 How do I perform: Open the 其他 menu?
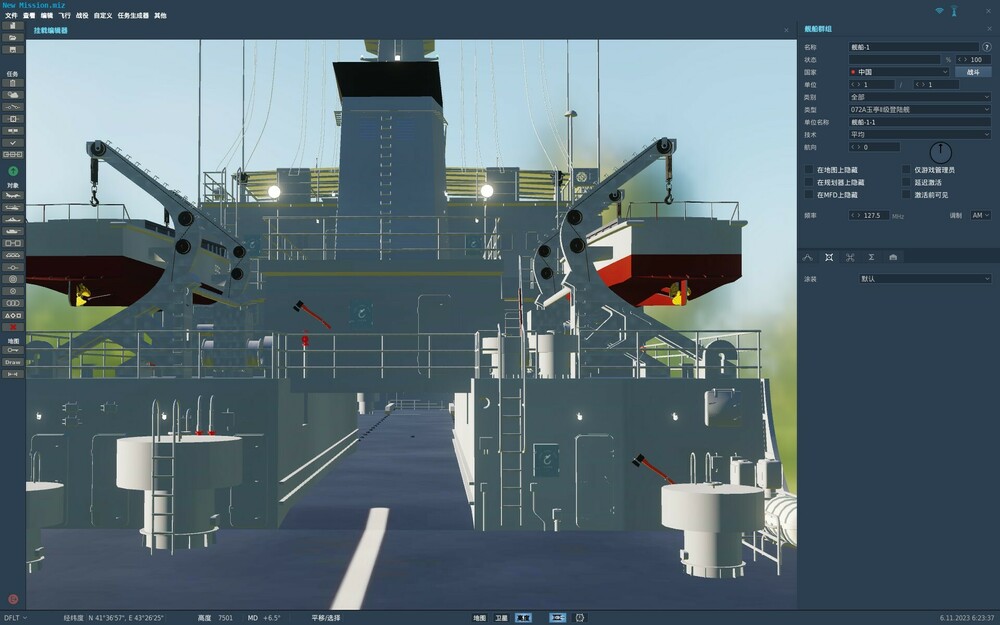(x=160, y=15)
